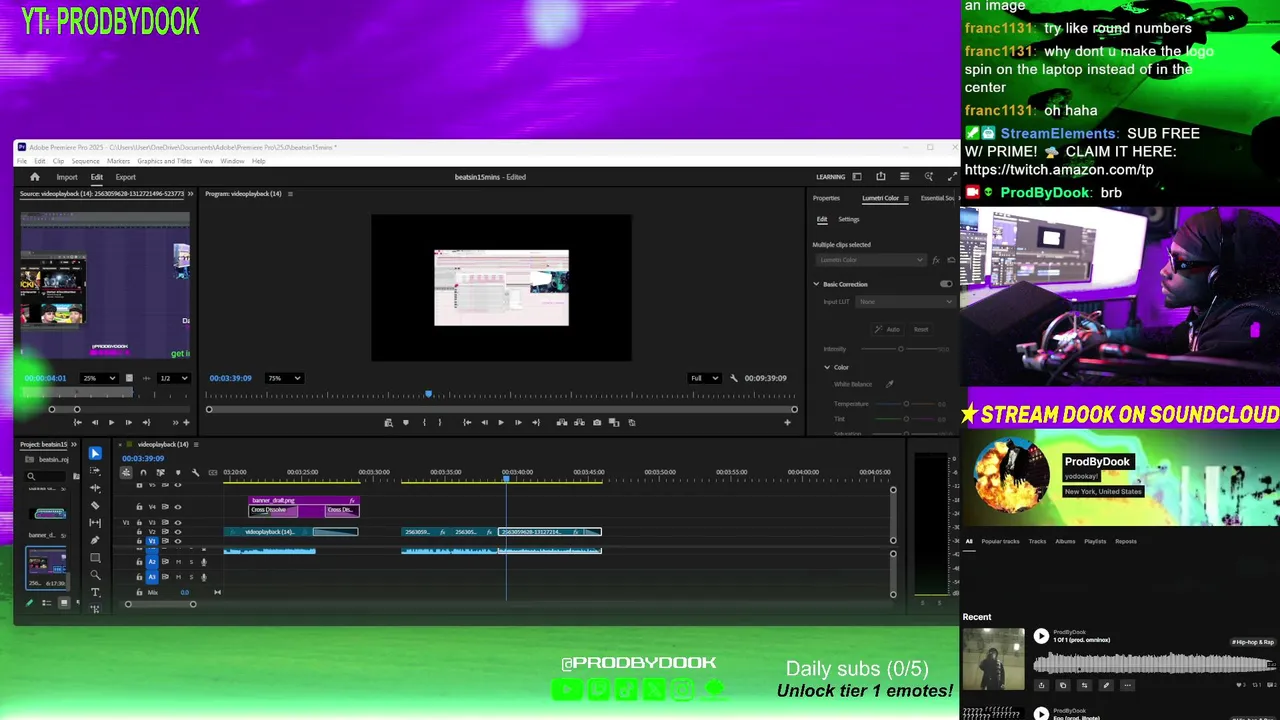Select the Pen tool in Premiere toolbar
Screen dimensions: 1280x720
tap(95, 540)
